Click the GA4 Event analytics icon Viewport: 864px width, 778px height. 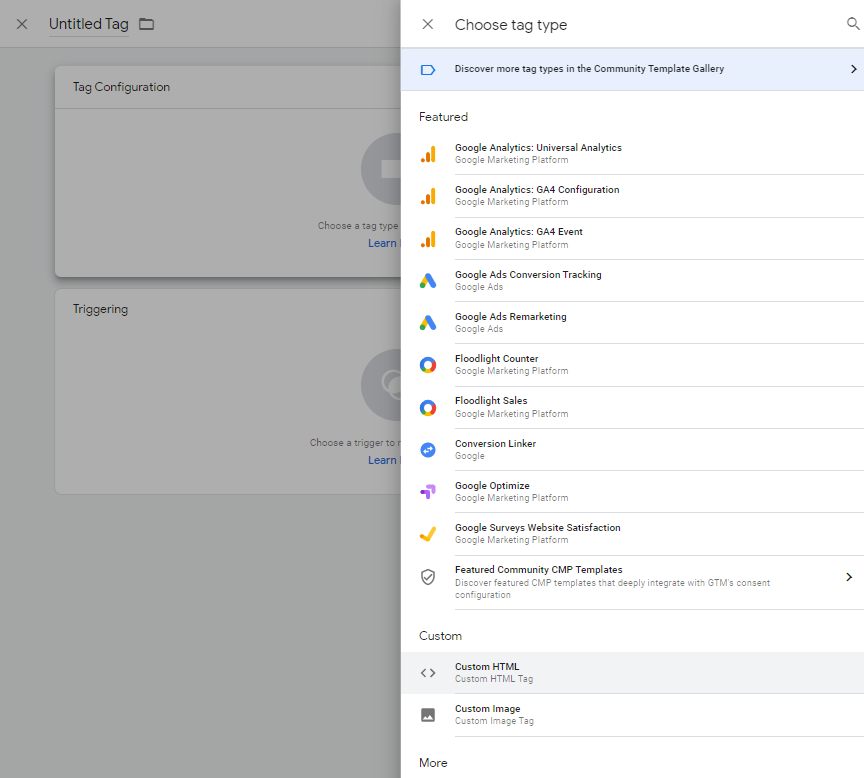point(428,239)
